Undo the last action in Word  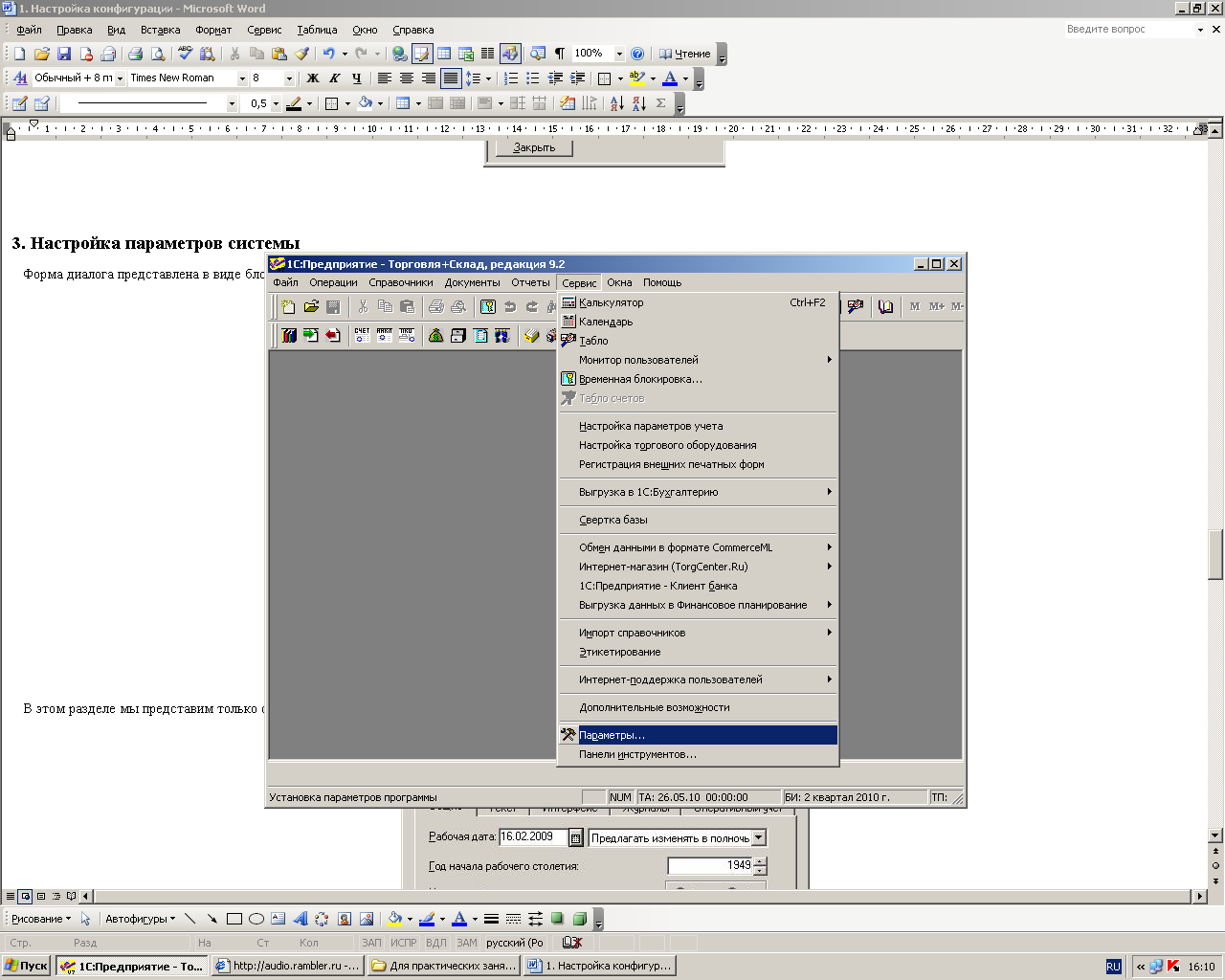coord(329,54)
